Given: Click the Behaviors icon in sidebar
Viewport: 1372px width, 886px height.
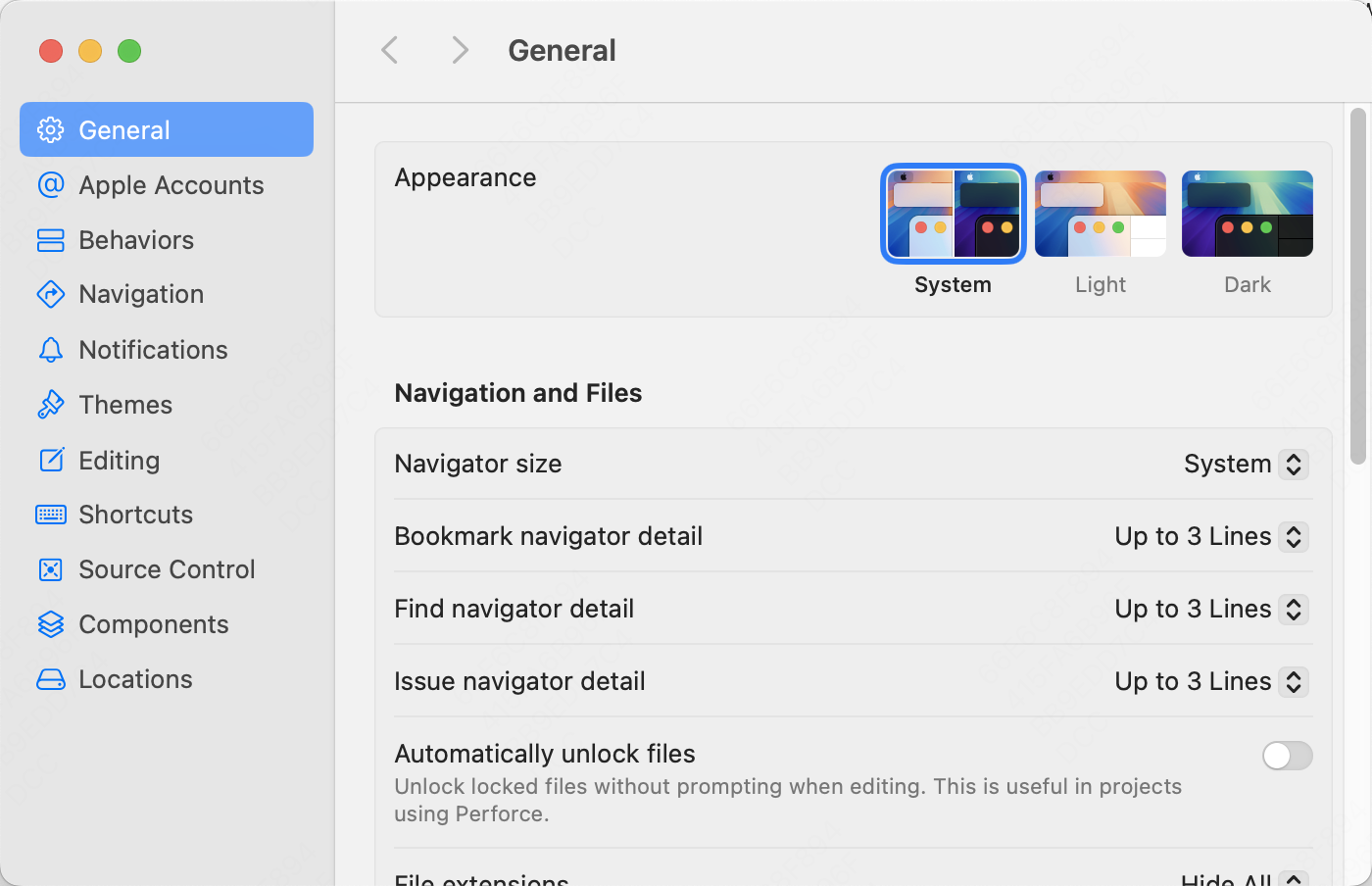Looking at the screenshot, I should click(x=51, y=240).
